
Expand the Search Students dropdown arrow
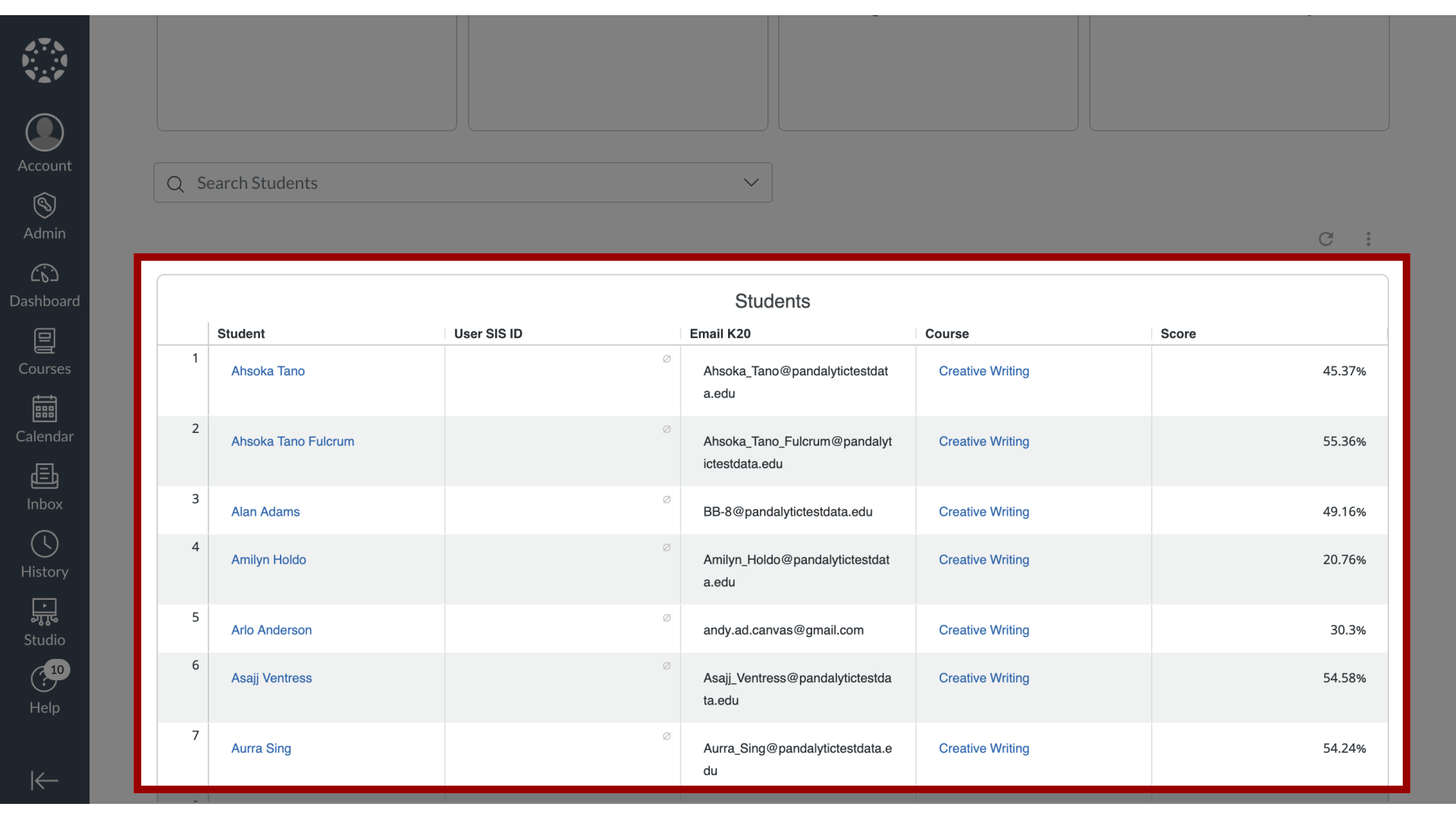[751, 183]
